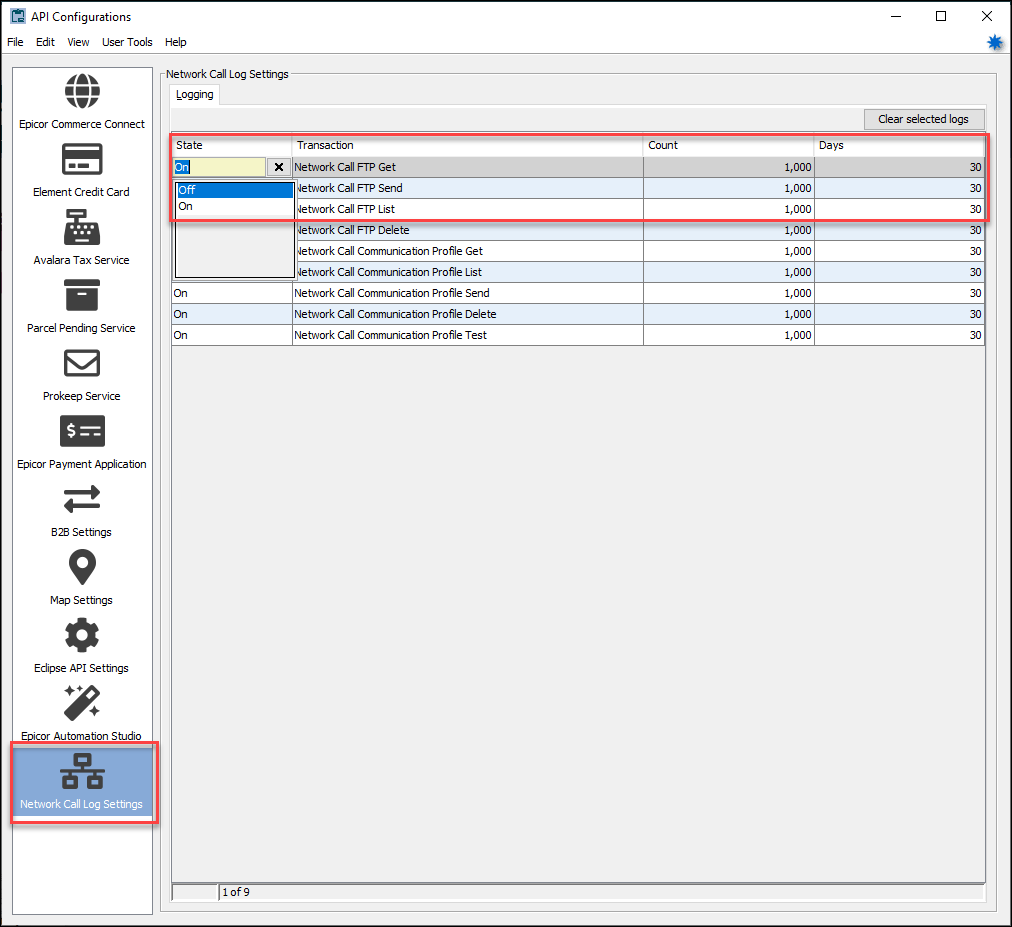Open B2B Settings arrows icon
Viewport: 1012px width, 927px height.
(82, 499)
